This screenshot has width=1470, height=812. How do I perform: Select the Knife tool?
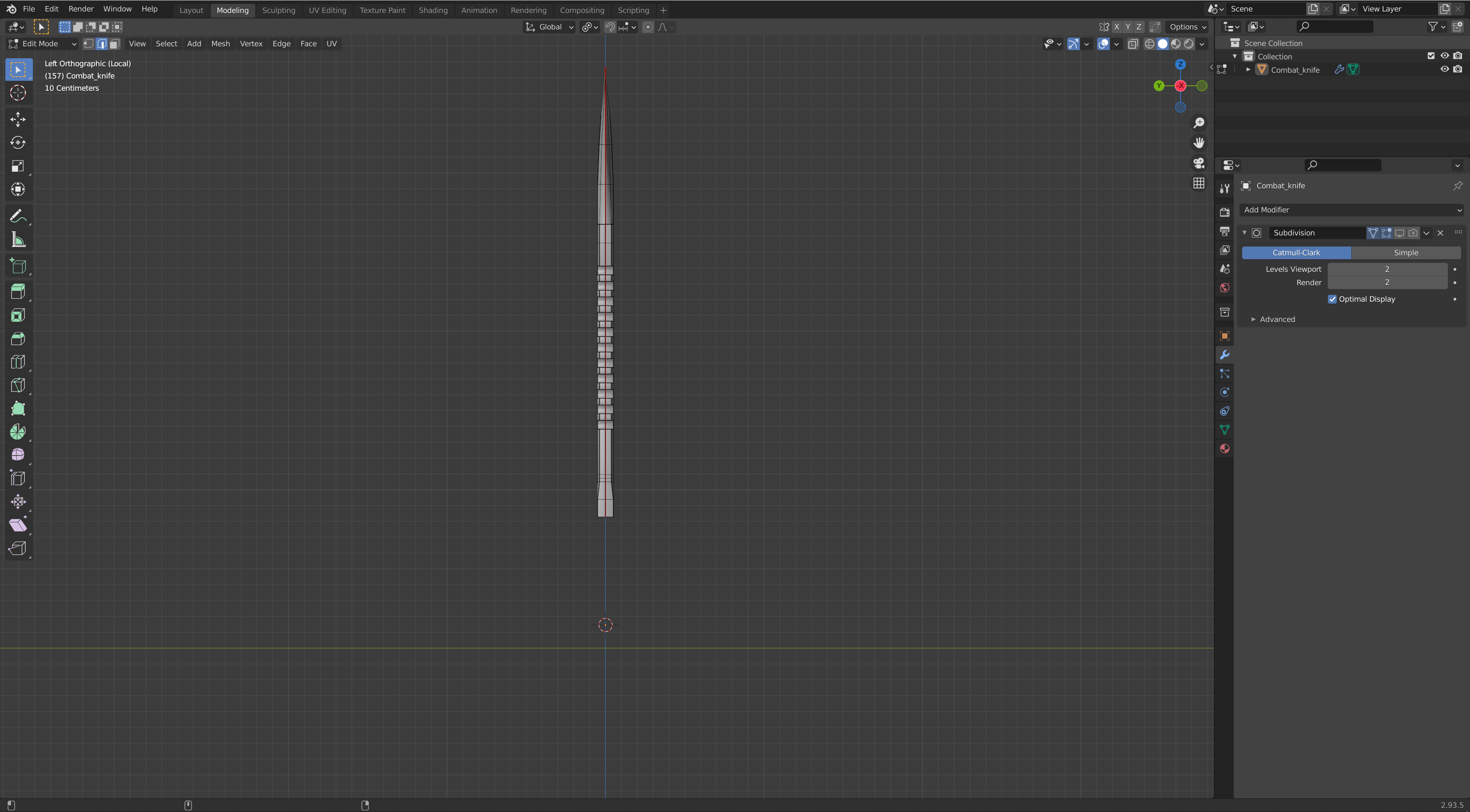[x=18, y=385]
